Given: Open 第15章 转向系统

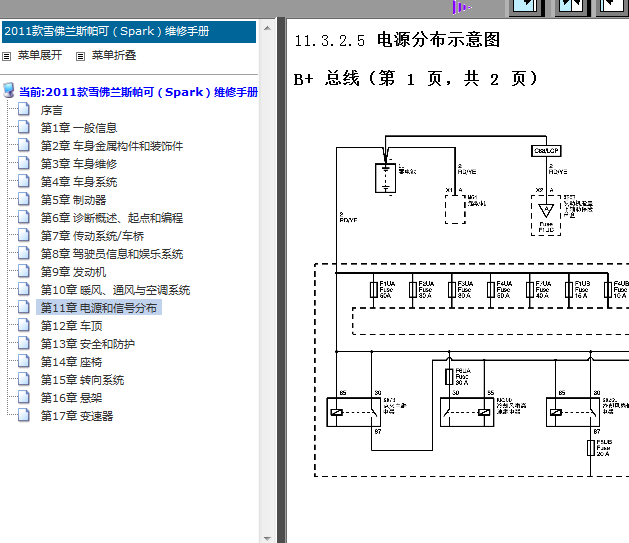Looking at the screenshot, I should pyautogui.click(x=82, y=380).
